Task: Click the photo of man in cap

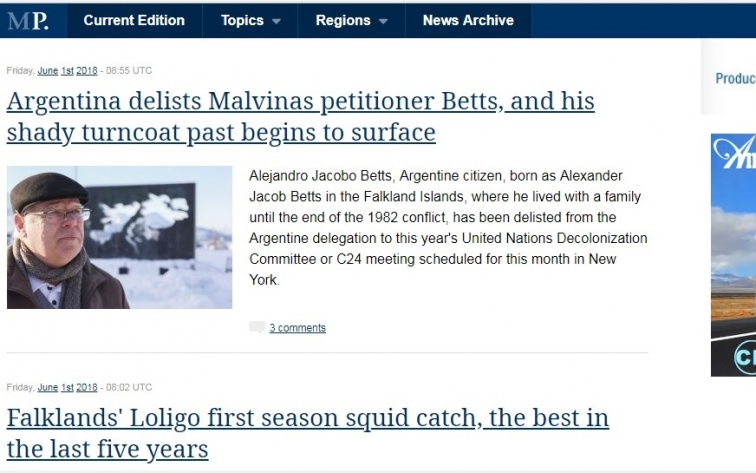Action: click(120, 237)
